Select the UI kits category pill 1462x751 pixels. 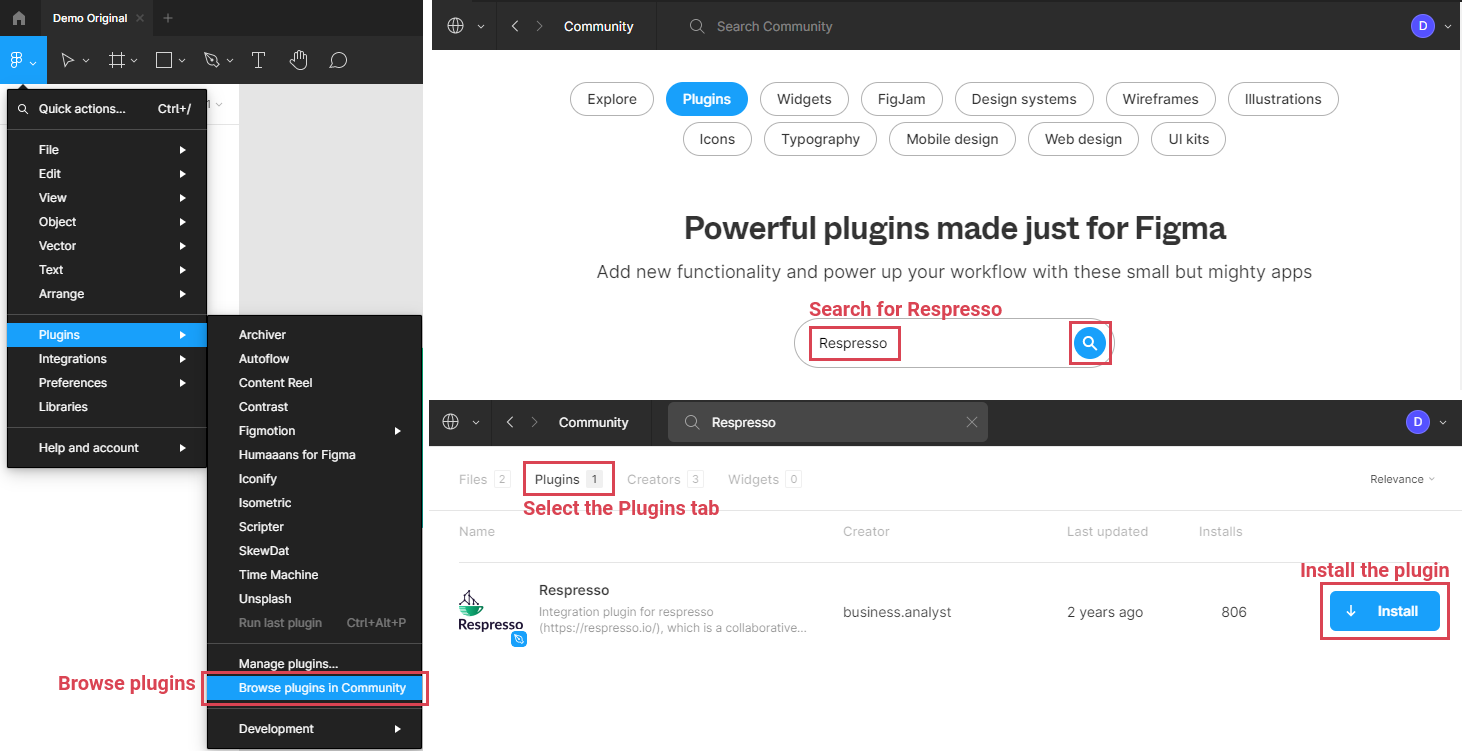point(1189,139)
